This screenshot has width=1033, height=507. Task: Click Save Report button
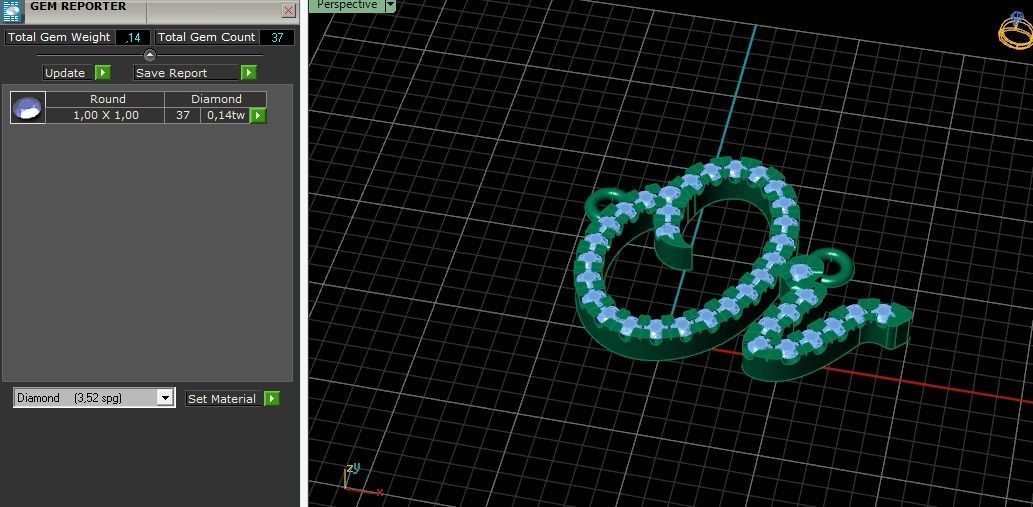(186, 73)
